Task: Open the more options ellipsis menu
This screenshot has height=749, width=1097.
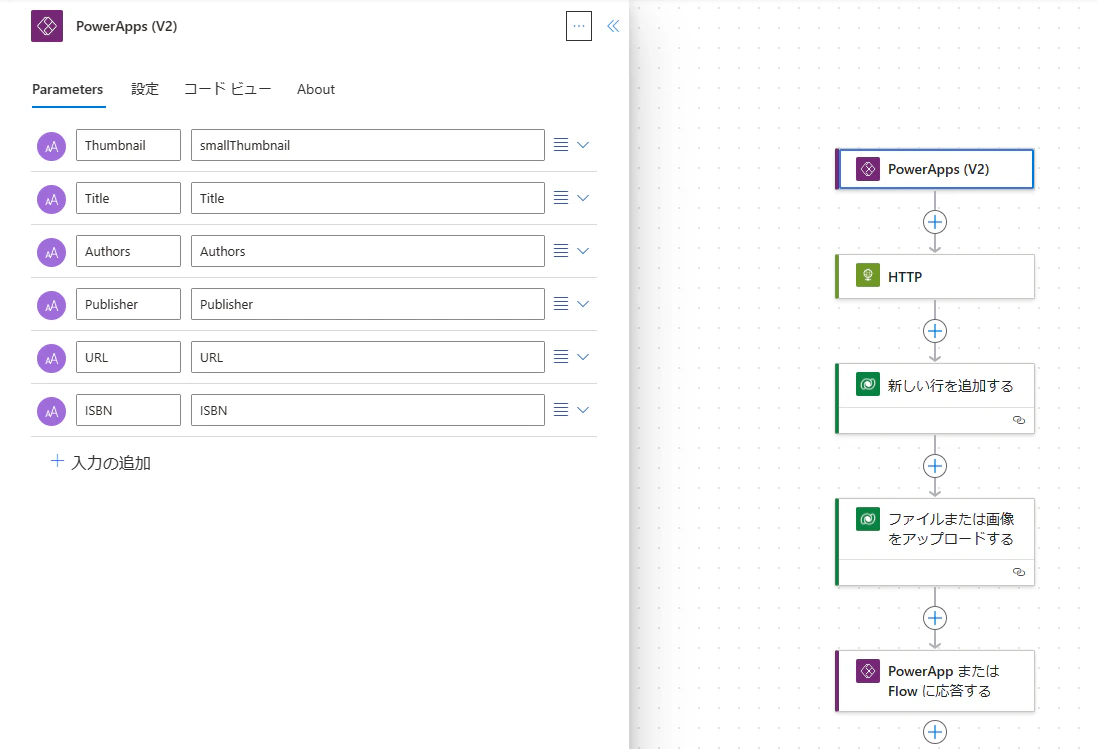Action: 579,26
